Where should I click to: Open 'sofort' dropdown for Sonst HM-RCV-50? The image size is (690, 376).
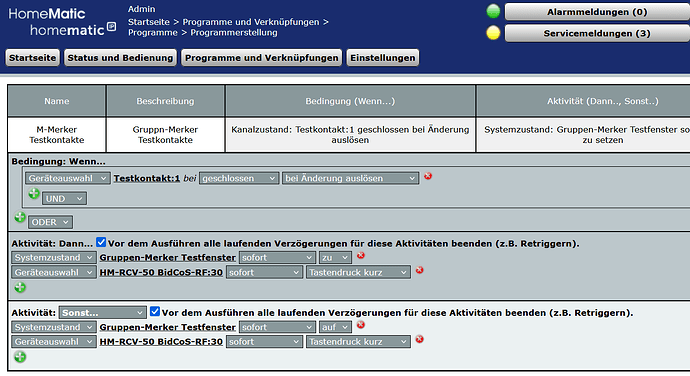(x=264, y=342)
